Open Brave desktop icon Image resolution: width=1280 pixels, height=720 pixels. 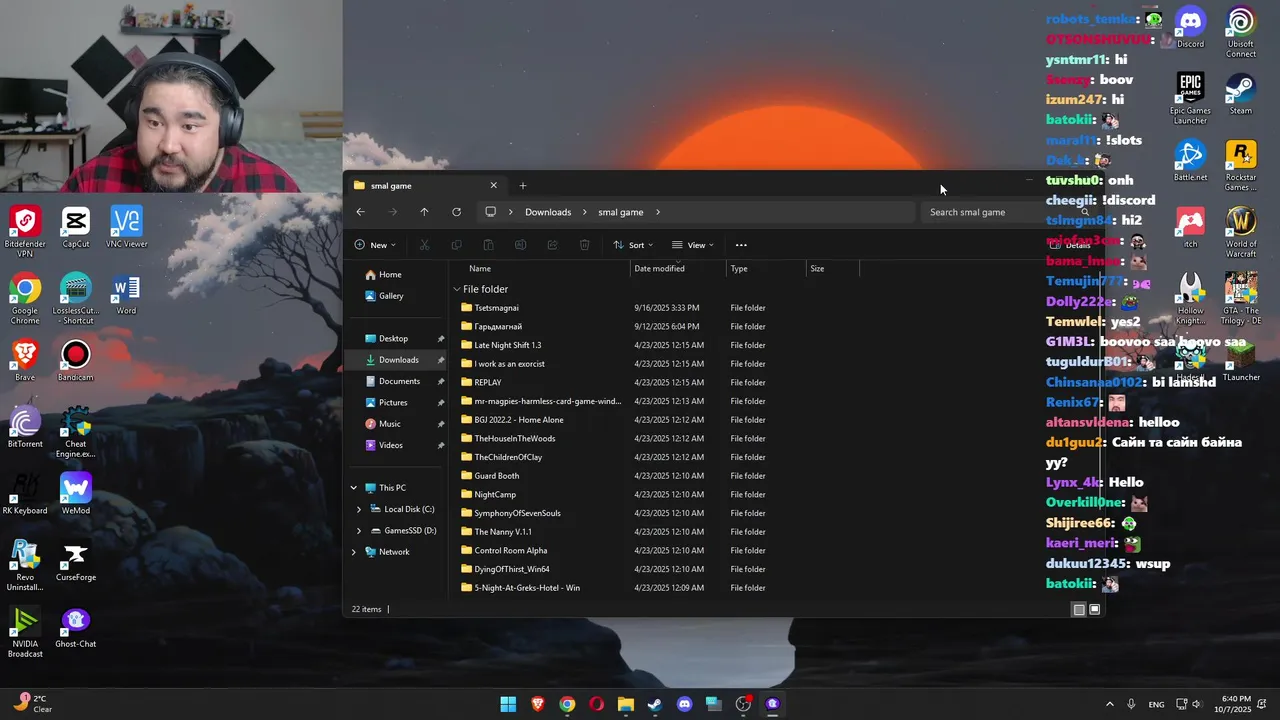coord(25,361)
